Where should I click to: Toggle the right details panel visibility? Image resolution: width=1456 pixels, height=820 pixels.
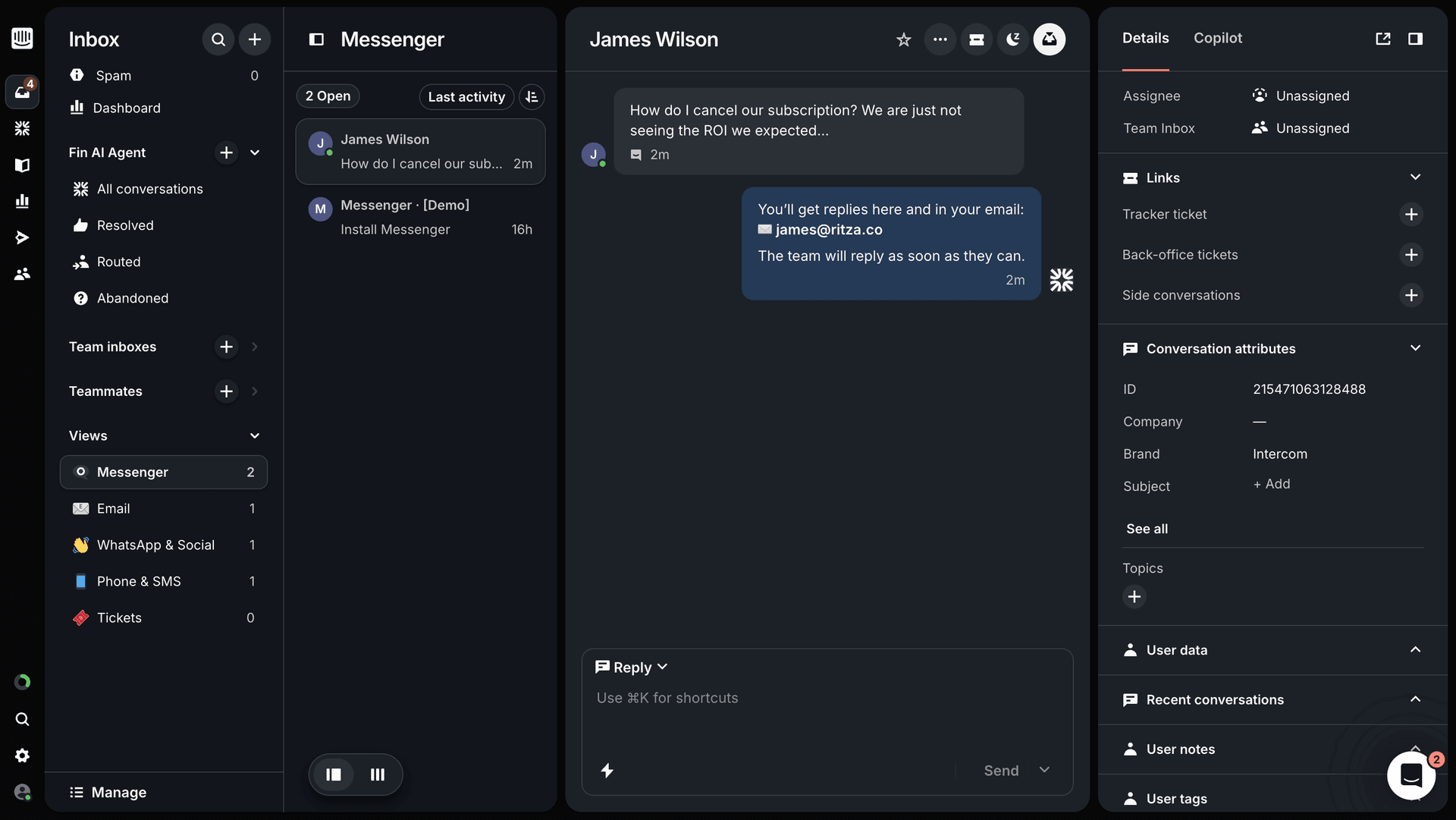pyautogui.click(x=1415, y=39)
